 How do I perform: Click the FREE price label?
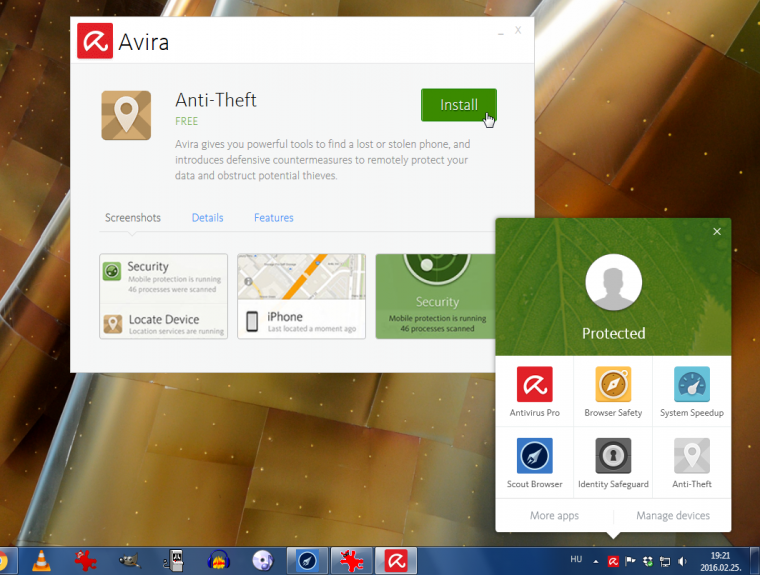(x=187, y=121)
